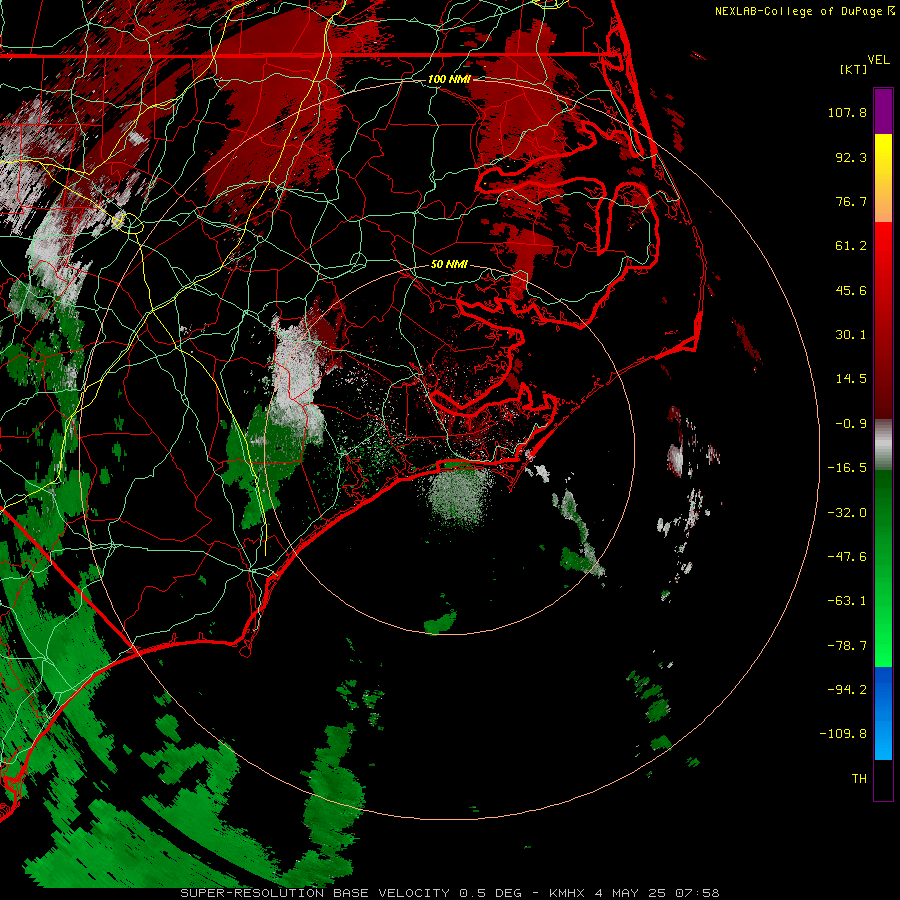Click the 92.3 value on velocity scale

coord(851,157)
